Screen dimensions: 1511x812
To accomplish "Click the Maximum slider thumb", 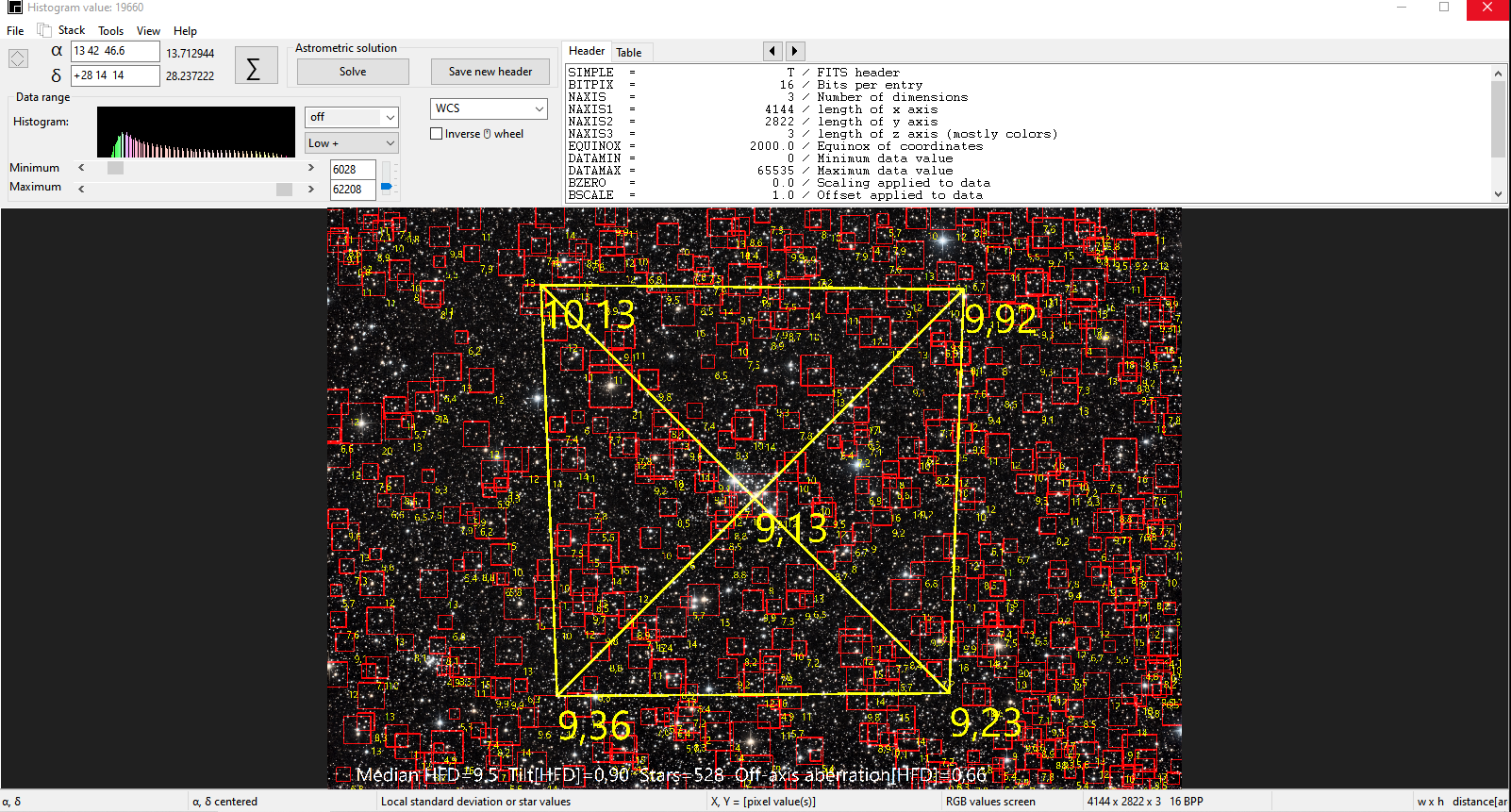I will point(284,189).
